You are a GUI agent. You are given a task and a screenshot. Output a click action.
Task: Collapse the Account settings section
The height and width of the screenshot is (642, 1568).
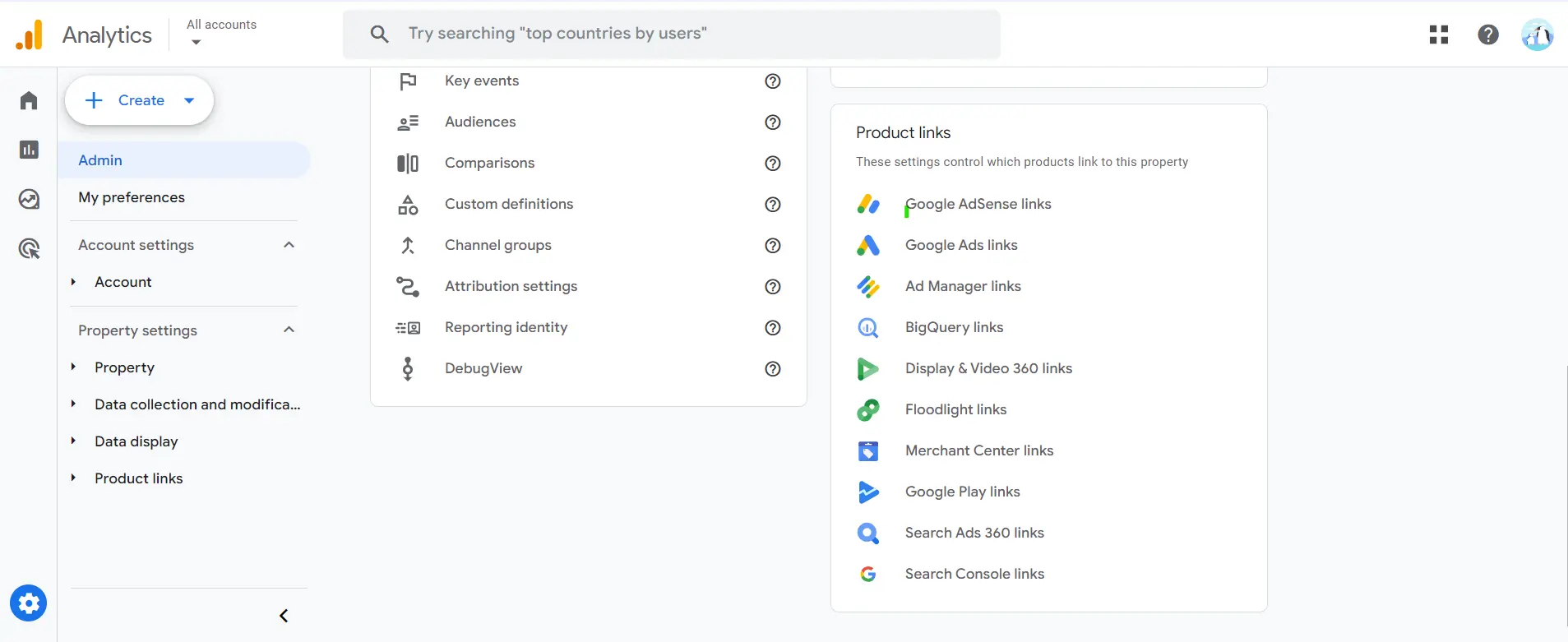[x=289, y=245]
